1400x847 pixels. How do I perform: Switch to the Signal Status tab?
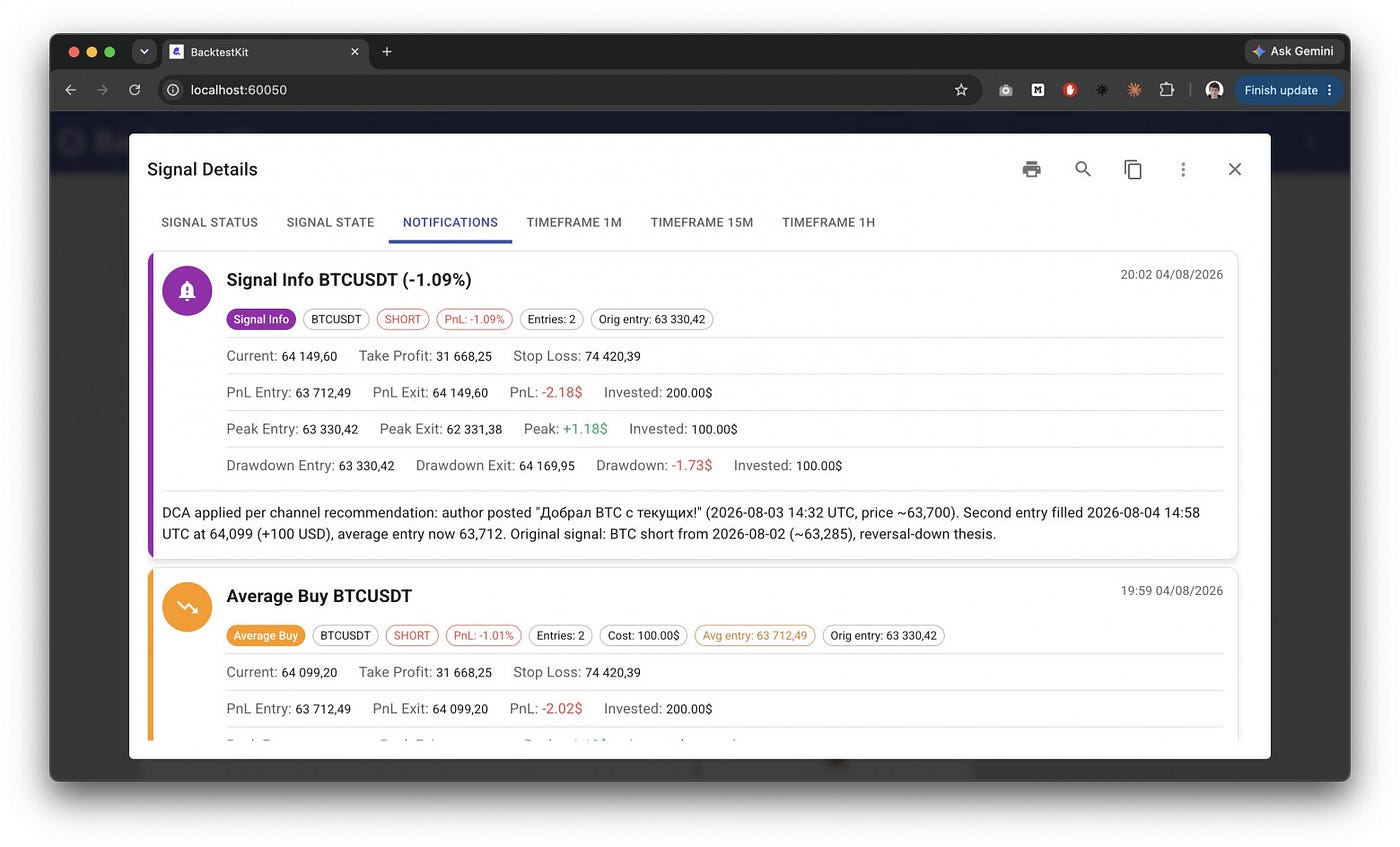click(x=209, y=222)
